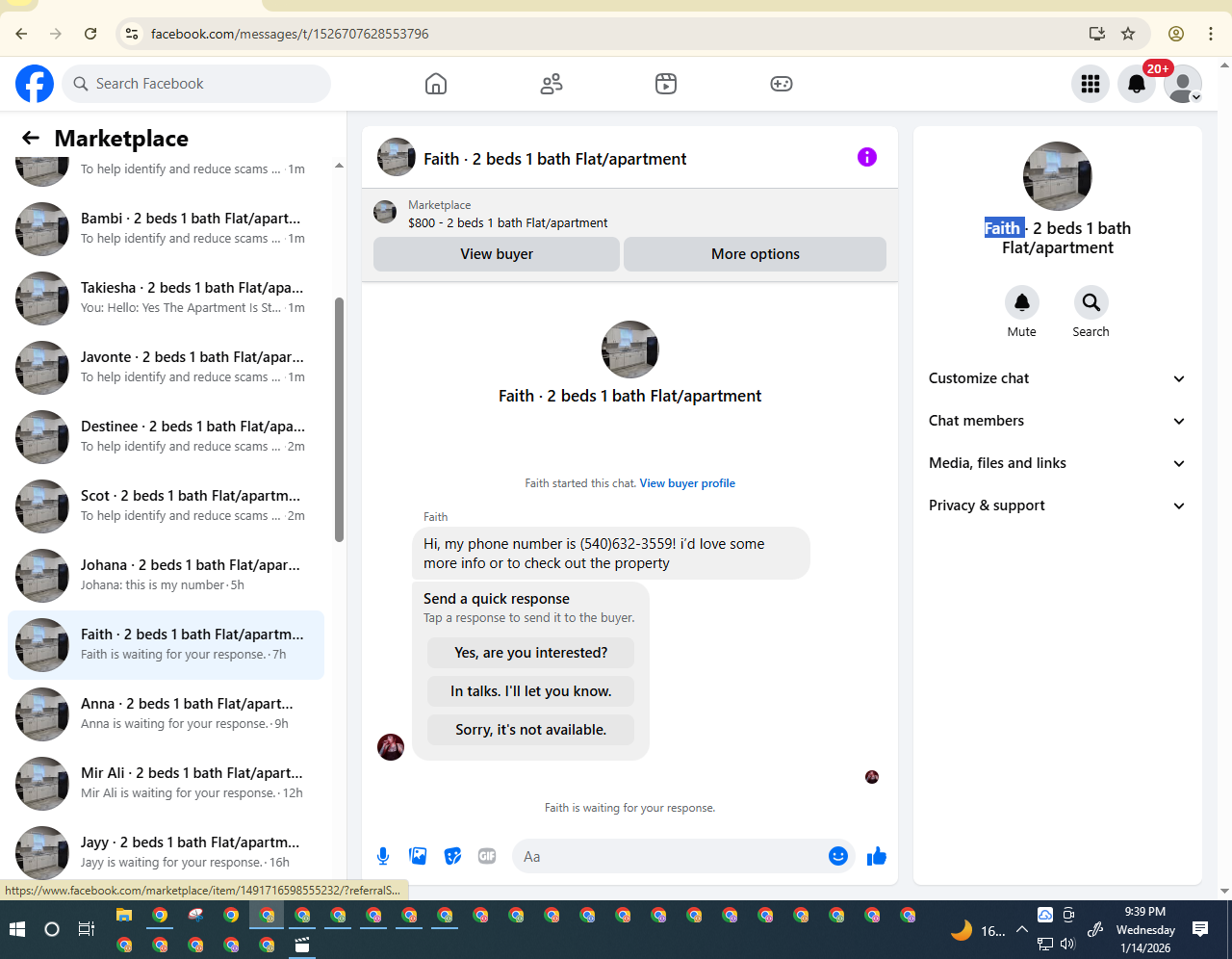
Task: Open conversation information purple icon
Action: point(867,157)
